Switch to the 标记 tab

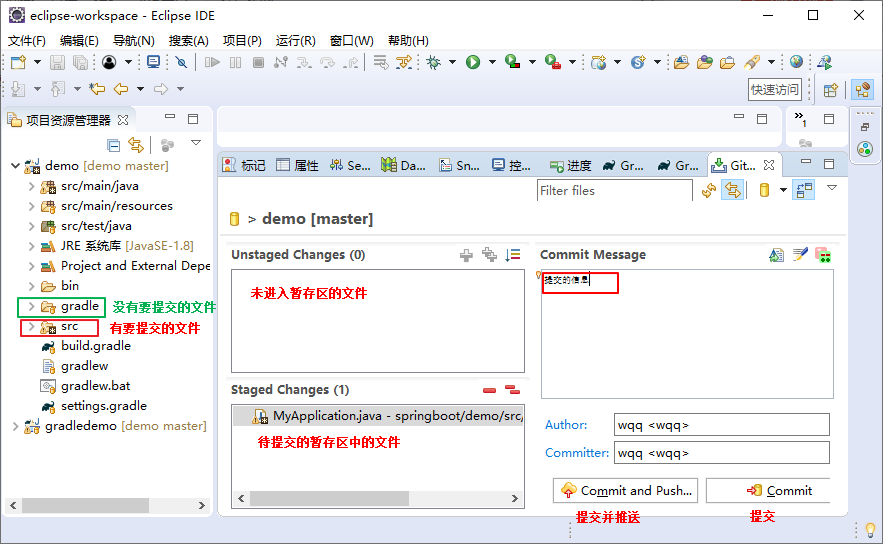coord(244,165)
